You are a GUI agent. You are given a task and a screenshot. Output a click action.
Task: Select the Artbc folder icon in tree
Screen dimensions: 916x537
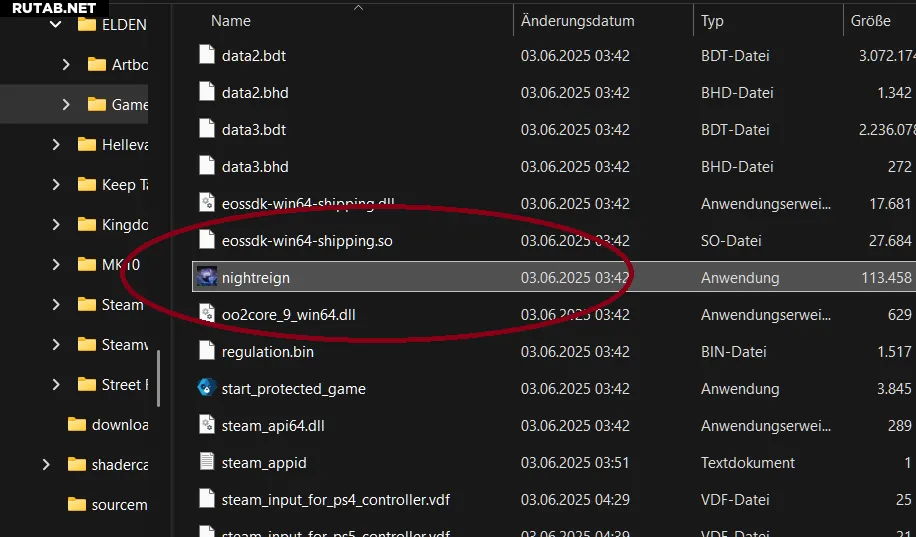point(97,64)
